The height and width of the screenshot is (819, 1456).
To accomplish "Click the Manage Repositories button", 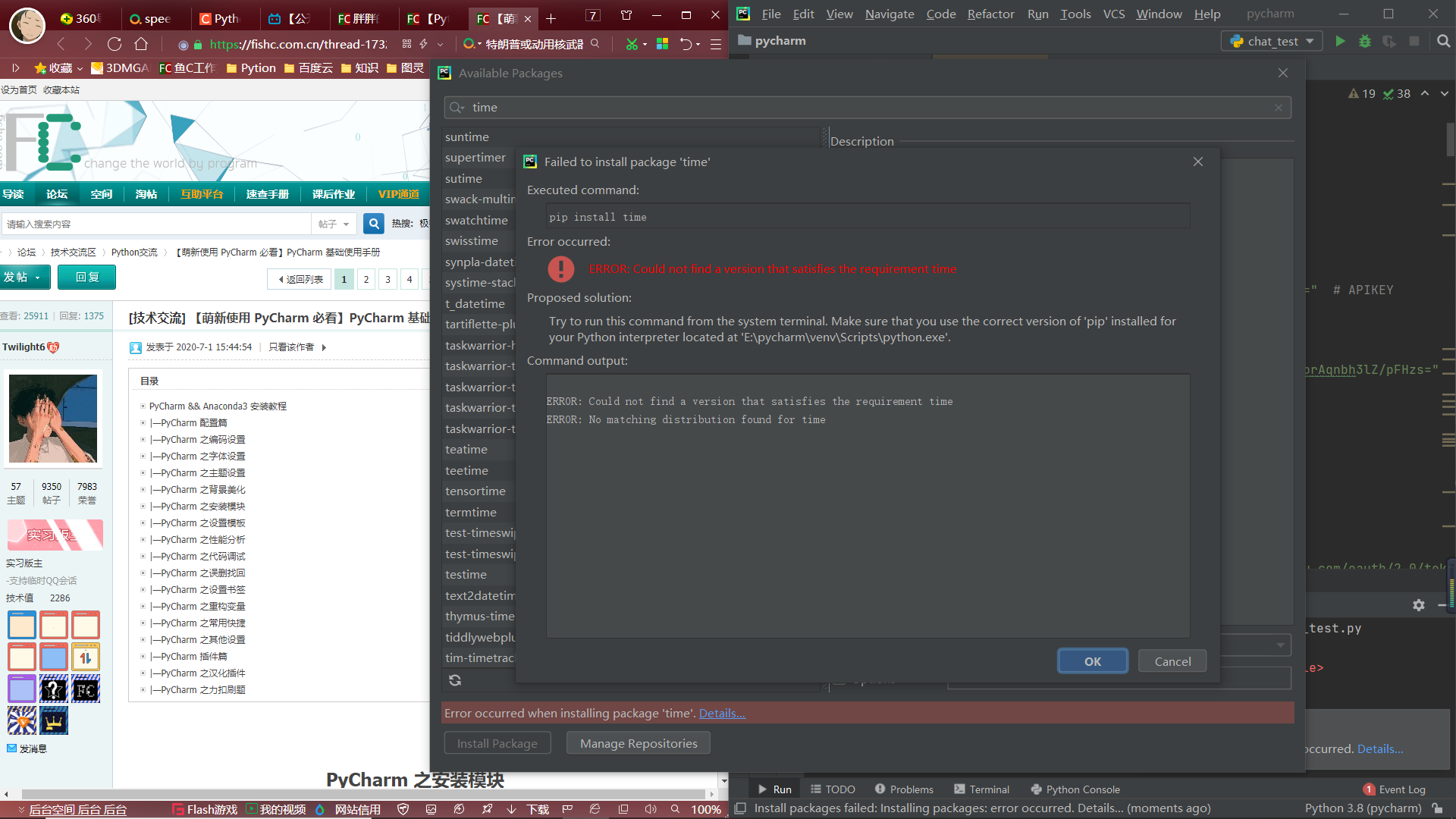I will point(639,743).
